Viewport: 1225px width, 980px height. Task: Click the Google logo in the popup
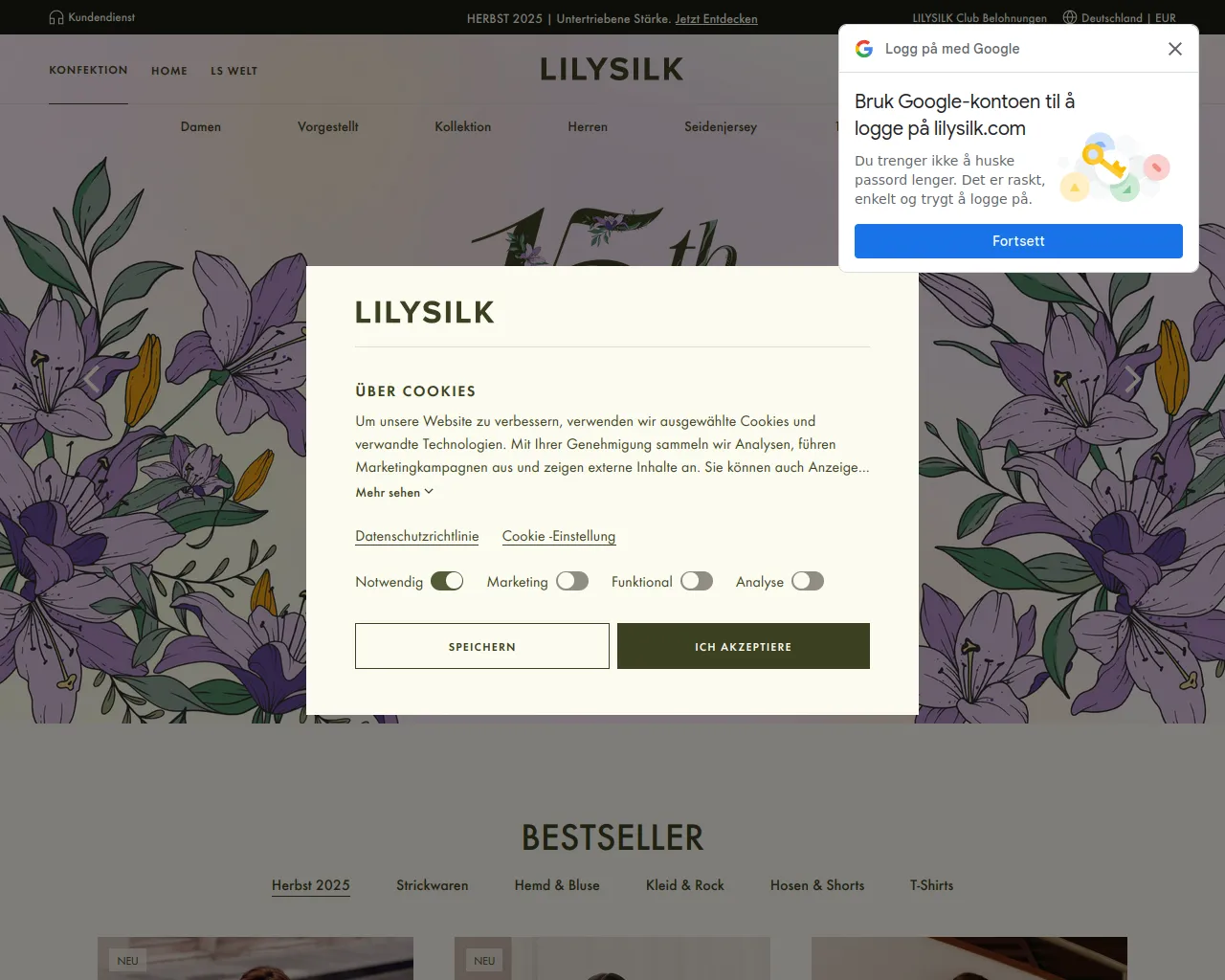[864, 49]
